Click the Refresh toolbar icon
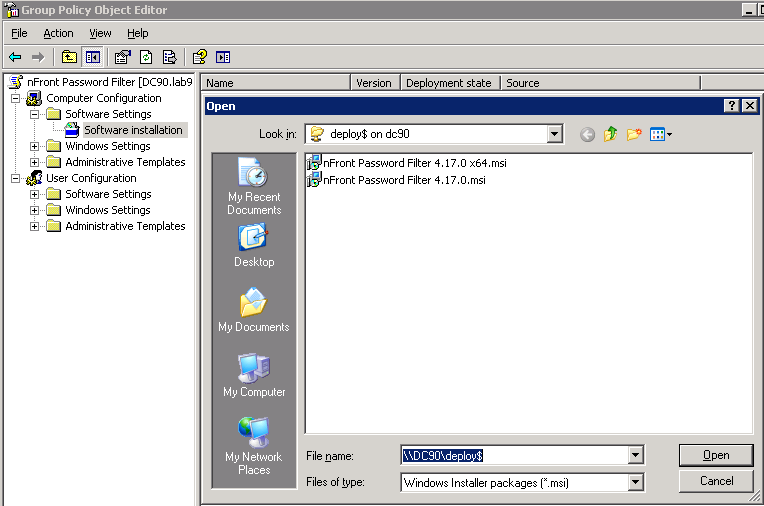This screenshot has width=764, height=506. pyautogui.click(x=146, y=58)
